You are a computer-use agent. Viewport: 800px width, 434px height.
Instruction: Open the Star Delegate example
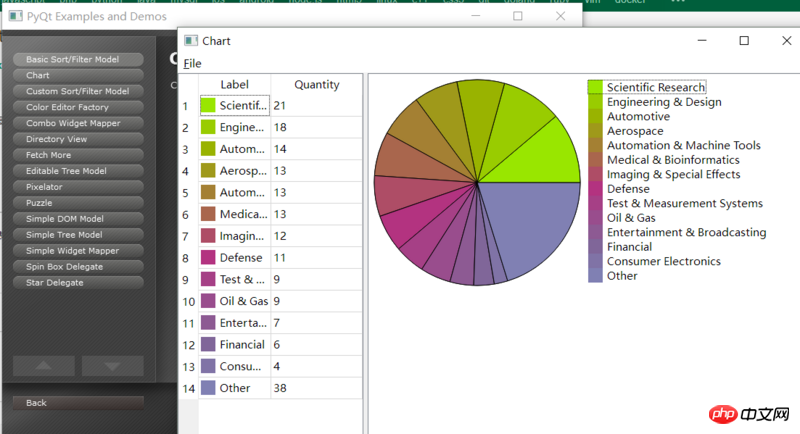coord(78,283)
